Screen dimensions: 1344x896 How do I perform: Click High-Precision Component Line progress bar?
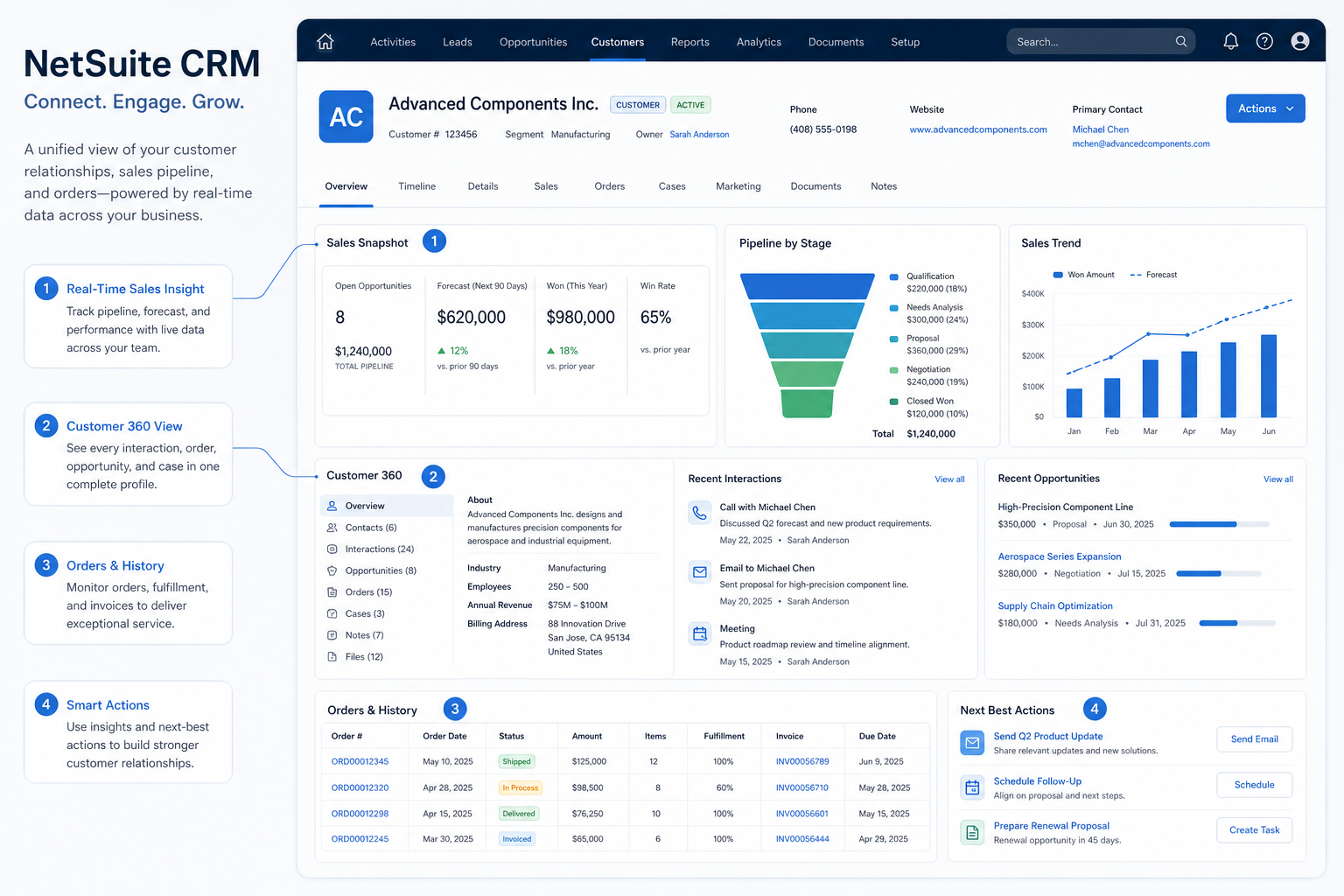pos(1219,524)
